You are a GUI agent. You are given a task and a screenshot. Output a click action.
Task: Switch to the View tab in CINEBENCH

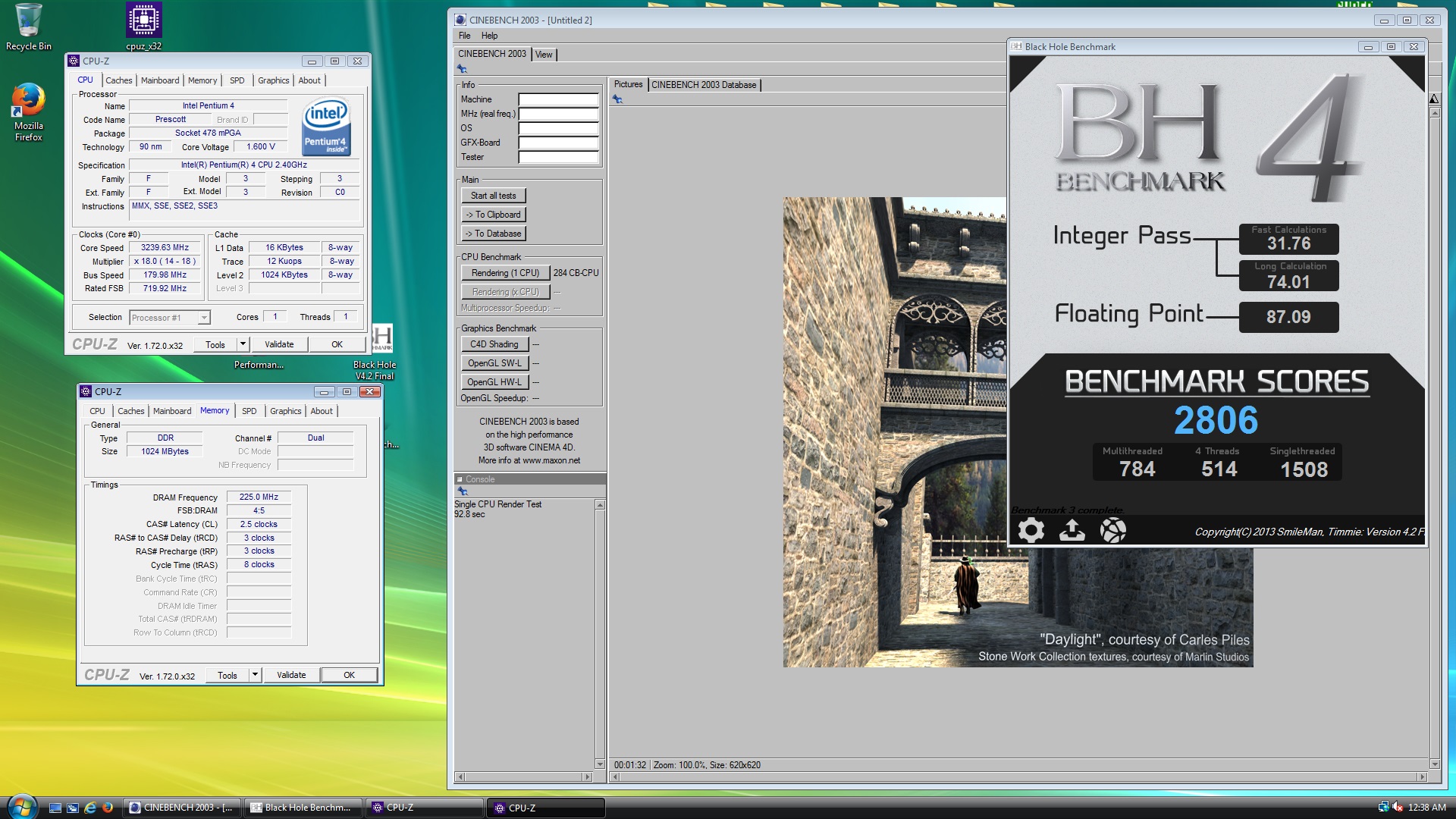[x=544, y=55]
